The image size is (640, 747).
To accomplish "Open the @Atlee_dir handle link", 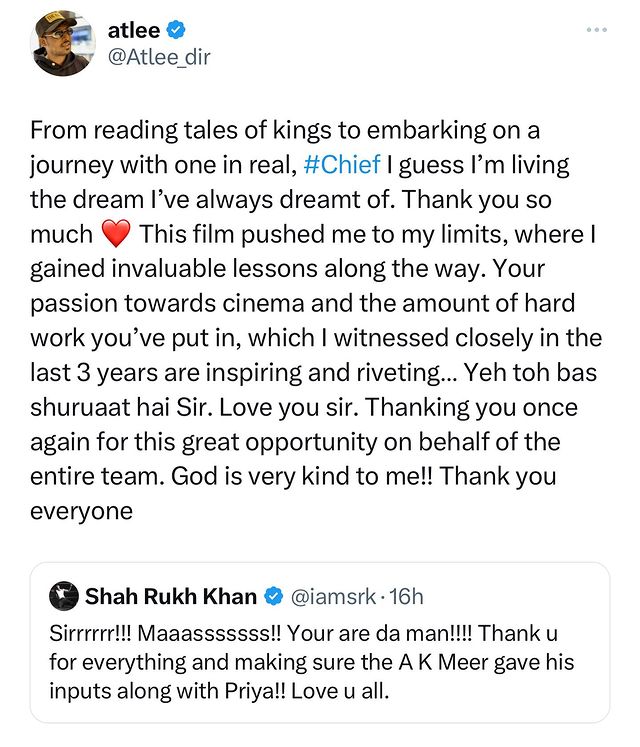I will (x=158, y=57).
